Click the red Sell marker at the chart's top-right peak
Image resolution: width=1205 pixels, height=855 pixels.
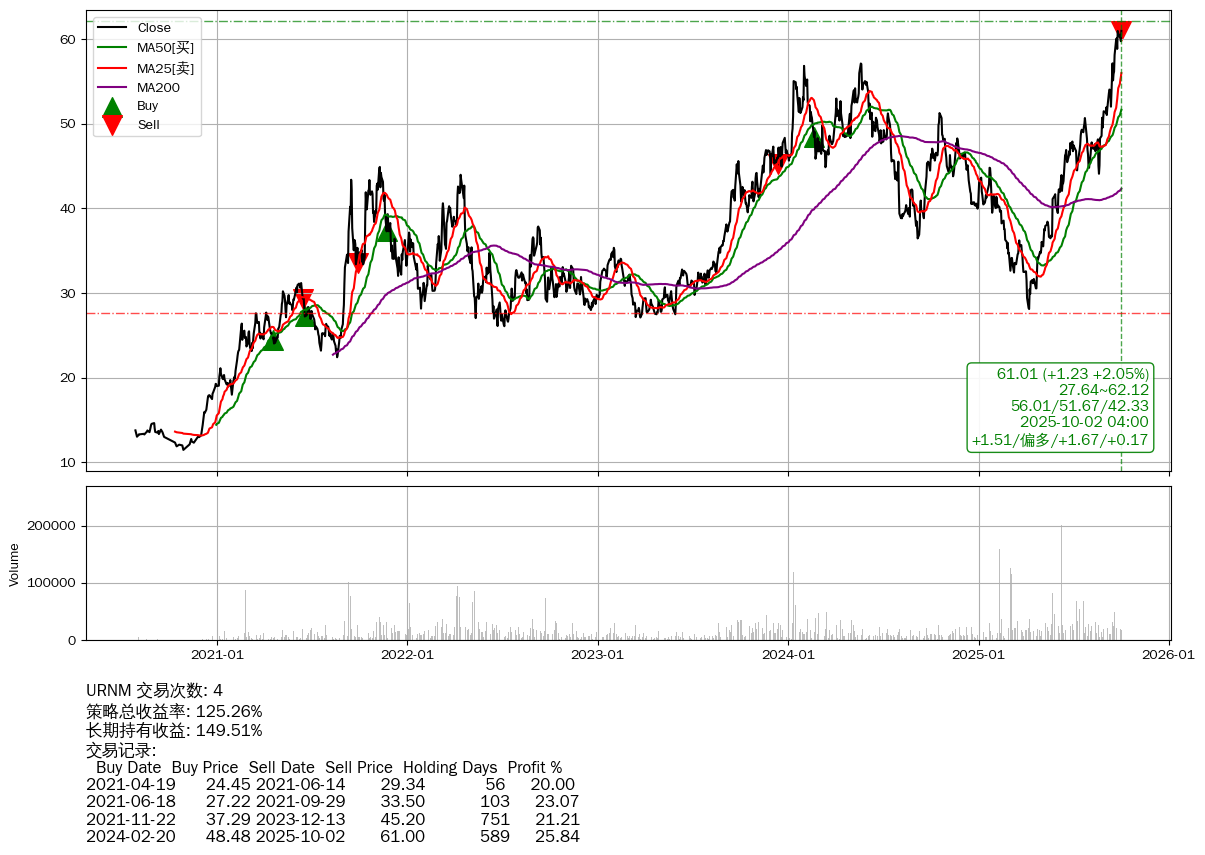1121,31
